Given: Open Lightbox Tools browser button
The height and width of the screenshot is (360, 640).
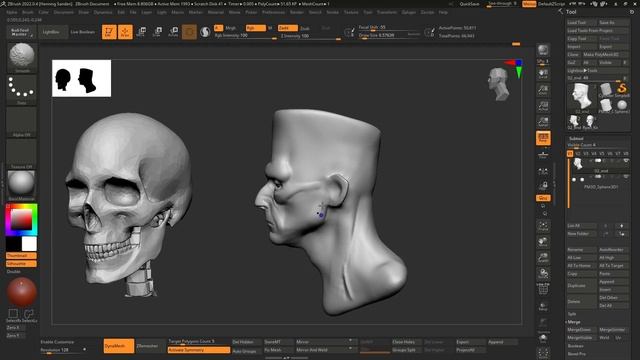Looking at the screenshot, I should 598,70.
